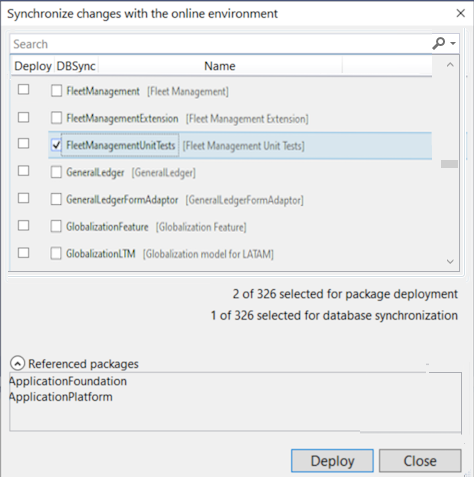The image size is (474, 477).
Task: Click the package list scrollbar thumb
Action: click(x=449, y=164)
